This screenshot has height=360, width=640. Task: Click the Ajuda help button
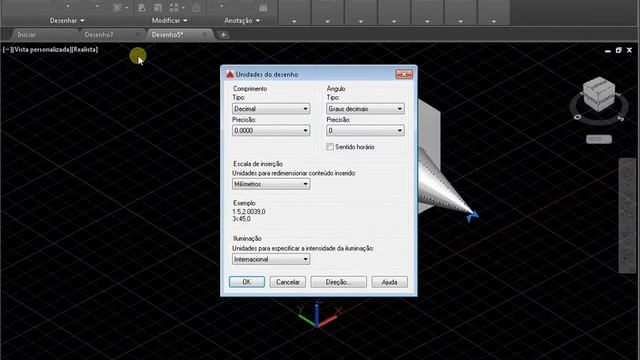(389, 282)
